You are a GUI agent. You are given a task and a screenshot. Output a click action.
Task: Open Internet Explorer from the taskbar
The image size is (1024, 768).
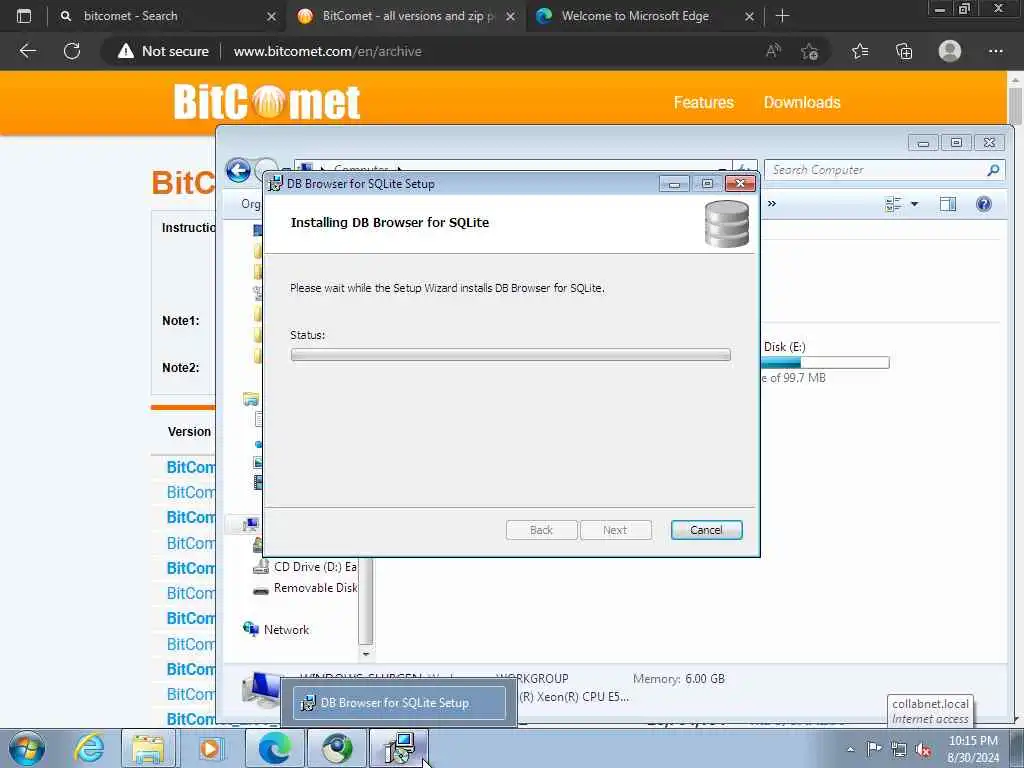pyautogui.click(x=89, y=748)
